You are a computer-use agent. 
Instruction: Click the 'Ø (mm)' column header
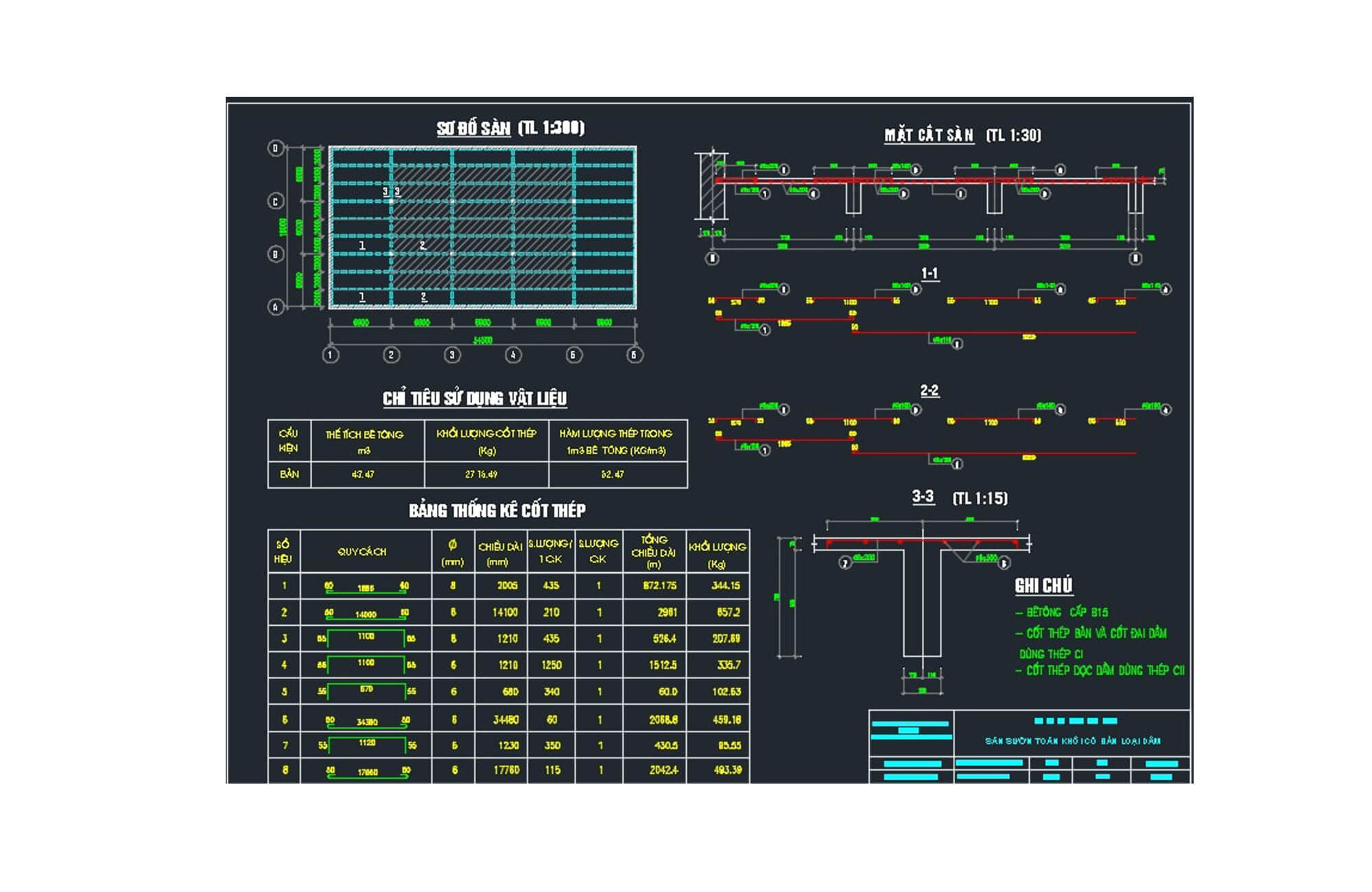453,553
